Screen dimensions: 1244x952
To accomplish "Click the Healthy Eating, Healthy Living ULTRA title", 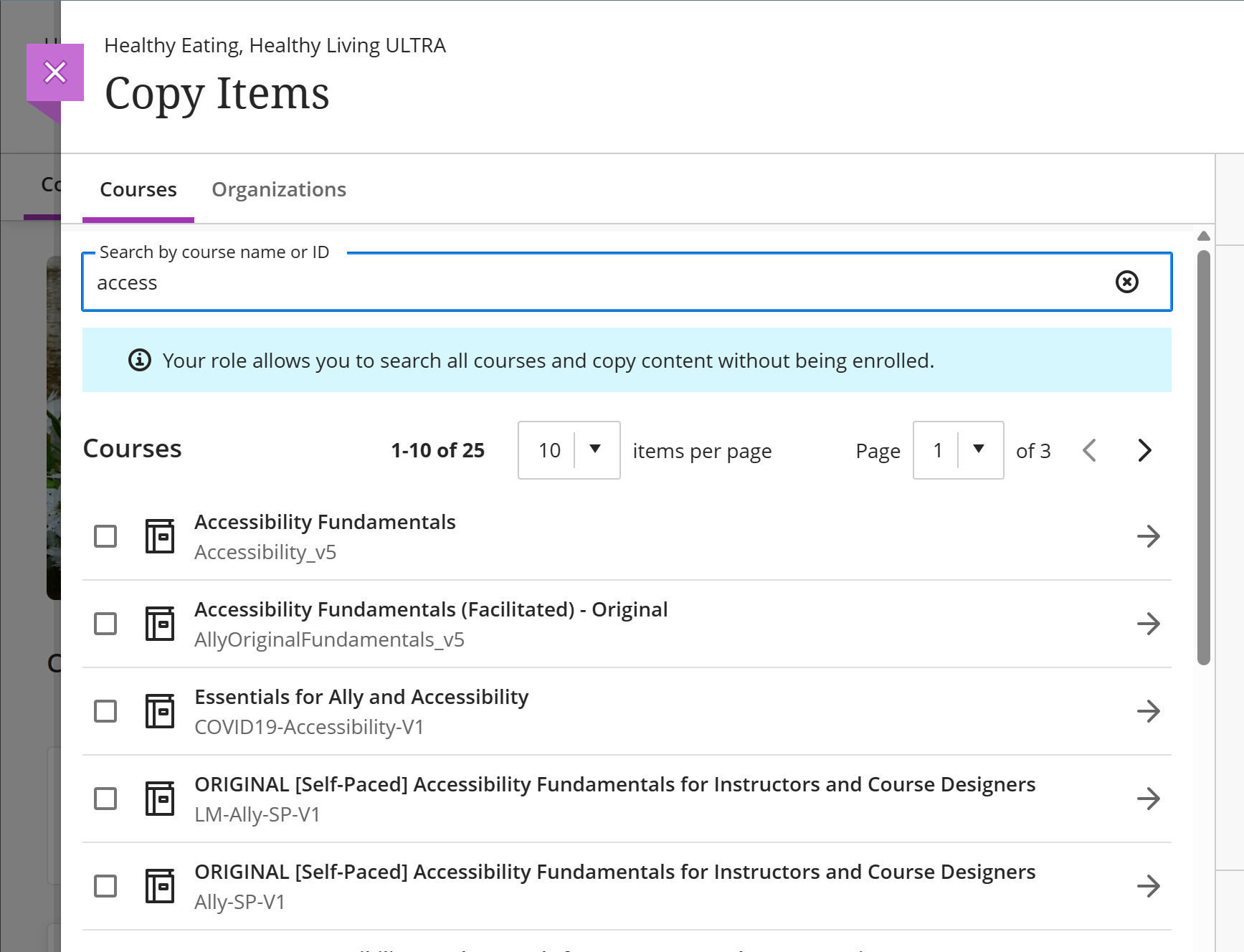I will pyautogui.click(x=275, y=46).
